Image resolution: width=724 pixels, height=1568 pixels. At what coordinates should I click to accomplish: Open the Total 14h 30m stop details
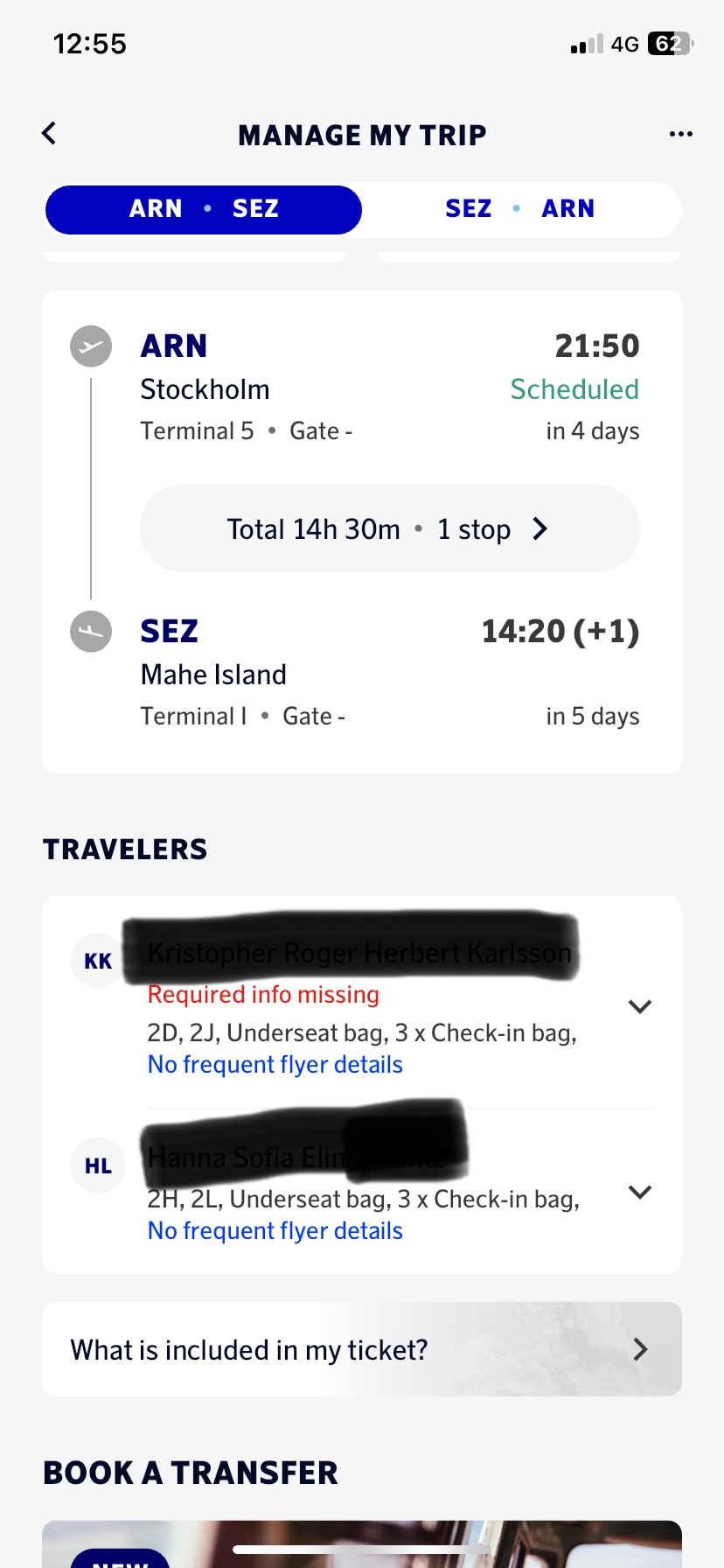coord(389,528)
